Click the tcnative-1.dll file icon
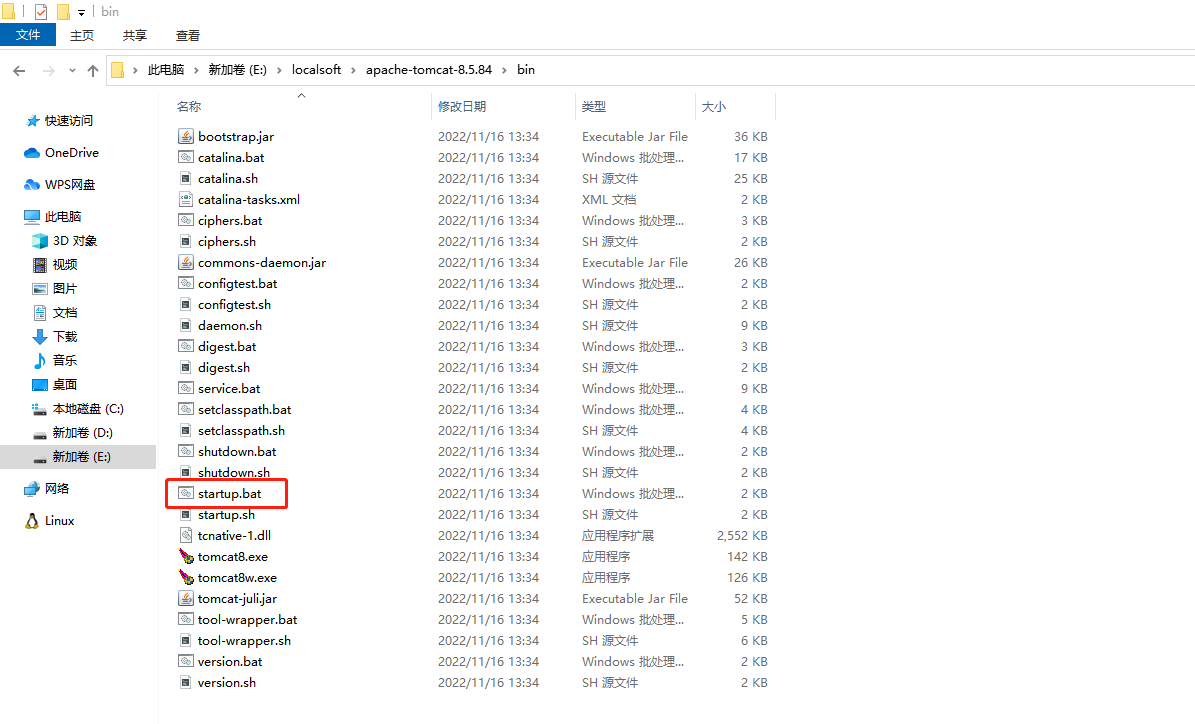 click(185, 535)
